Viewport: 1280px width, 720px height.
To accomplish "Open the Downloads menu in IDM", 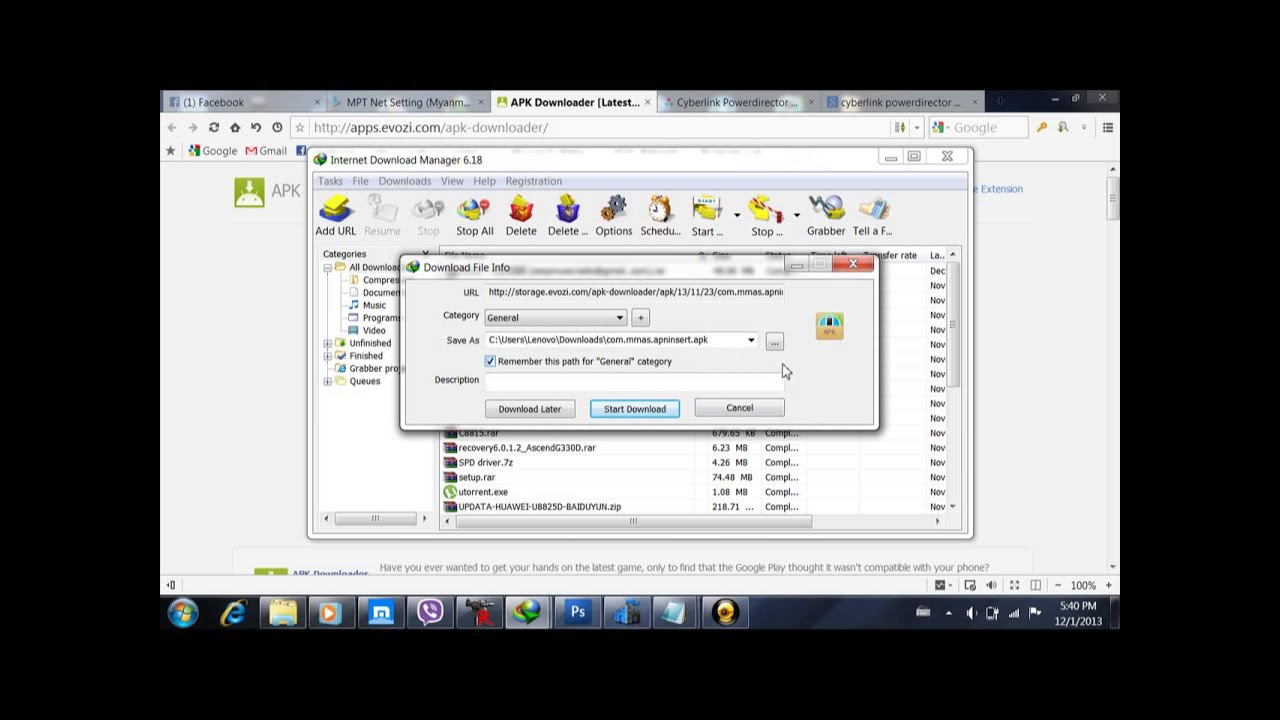I will point(404,181).
